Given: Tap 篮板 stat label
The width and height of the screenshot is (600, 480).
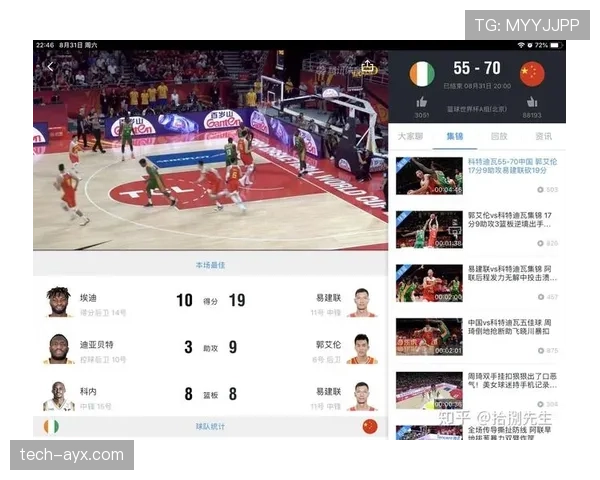Looking at the screenshot, I should 210,395.
